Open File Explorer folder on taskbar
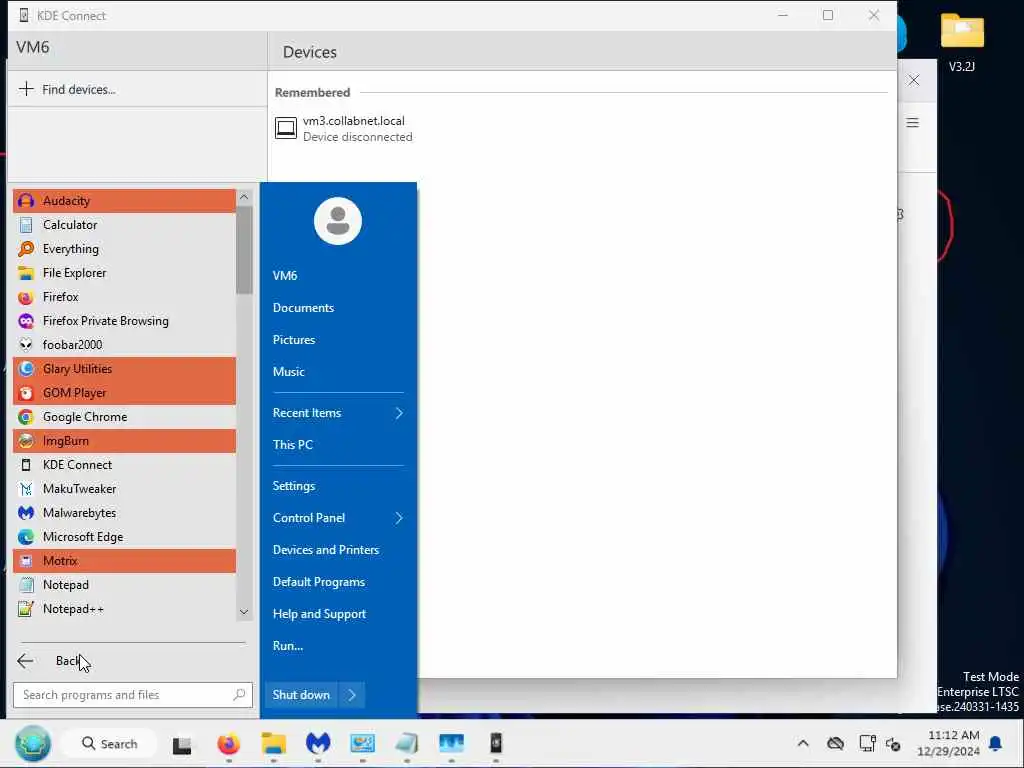The height and width of the screenshot is (768, 1024). [x=274, y=743]
